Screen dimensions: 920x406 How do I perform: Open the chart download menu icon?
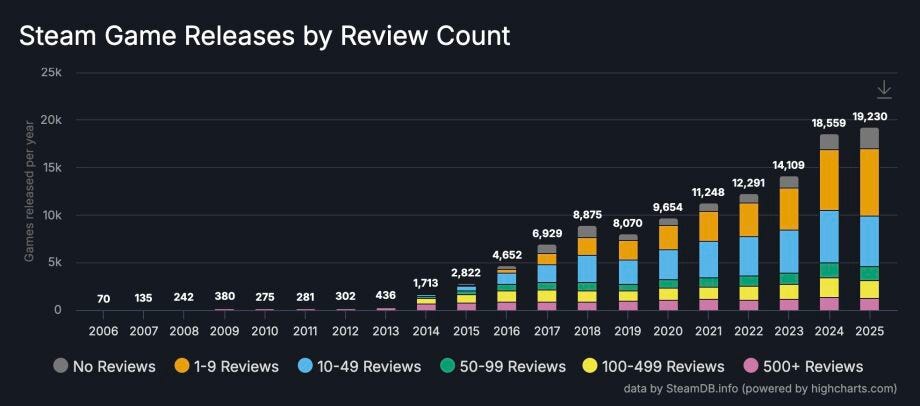pos(884,90)
